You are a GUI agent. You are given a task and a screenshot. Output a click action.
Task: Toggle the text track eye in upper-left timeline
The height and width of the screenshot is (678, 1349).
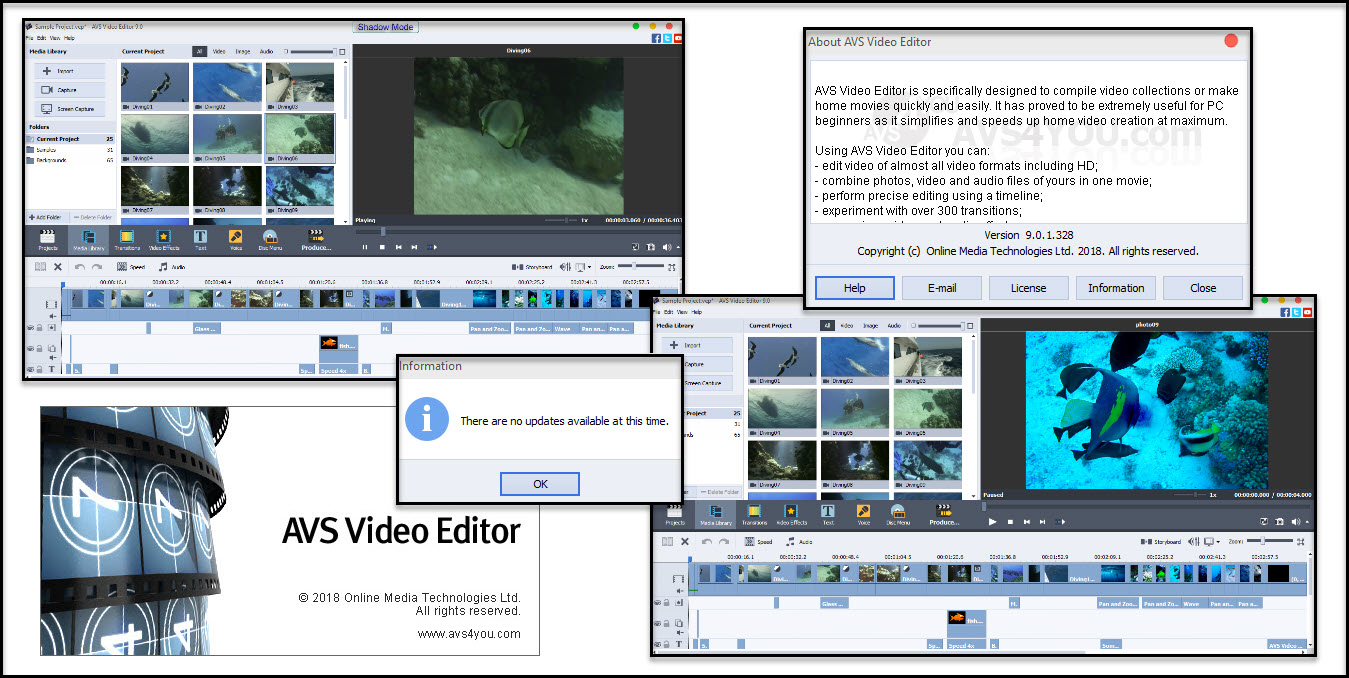pos(30,369)
